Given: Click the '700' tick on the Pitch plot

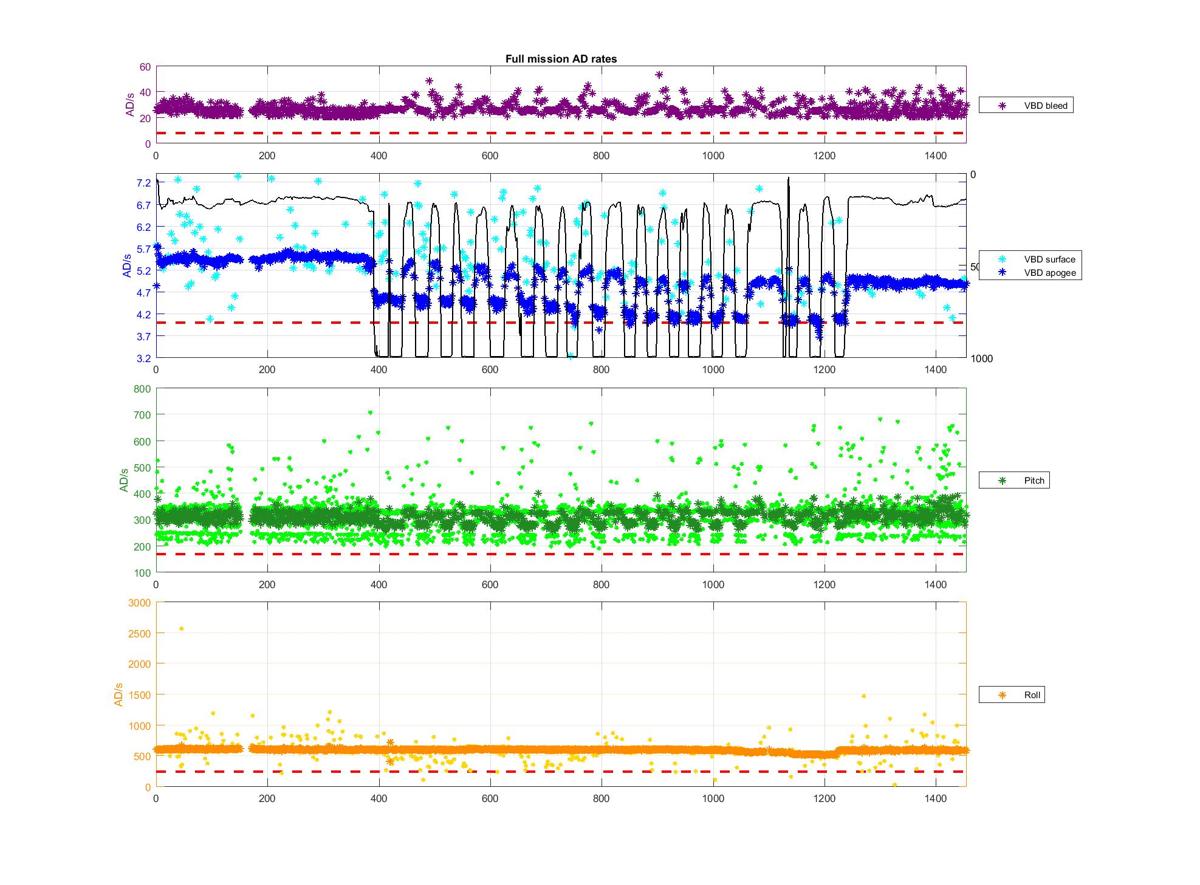Looking at the screenshot, I should (x=141, y=414).
